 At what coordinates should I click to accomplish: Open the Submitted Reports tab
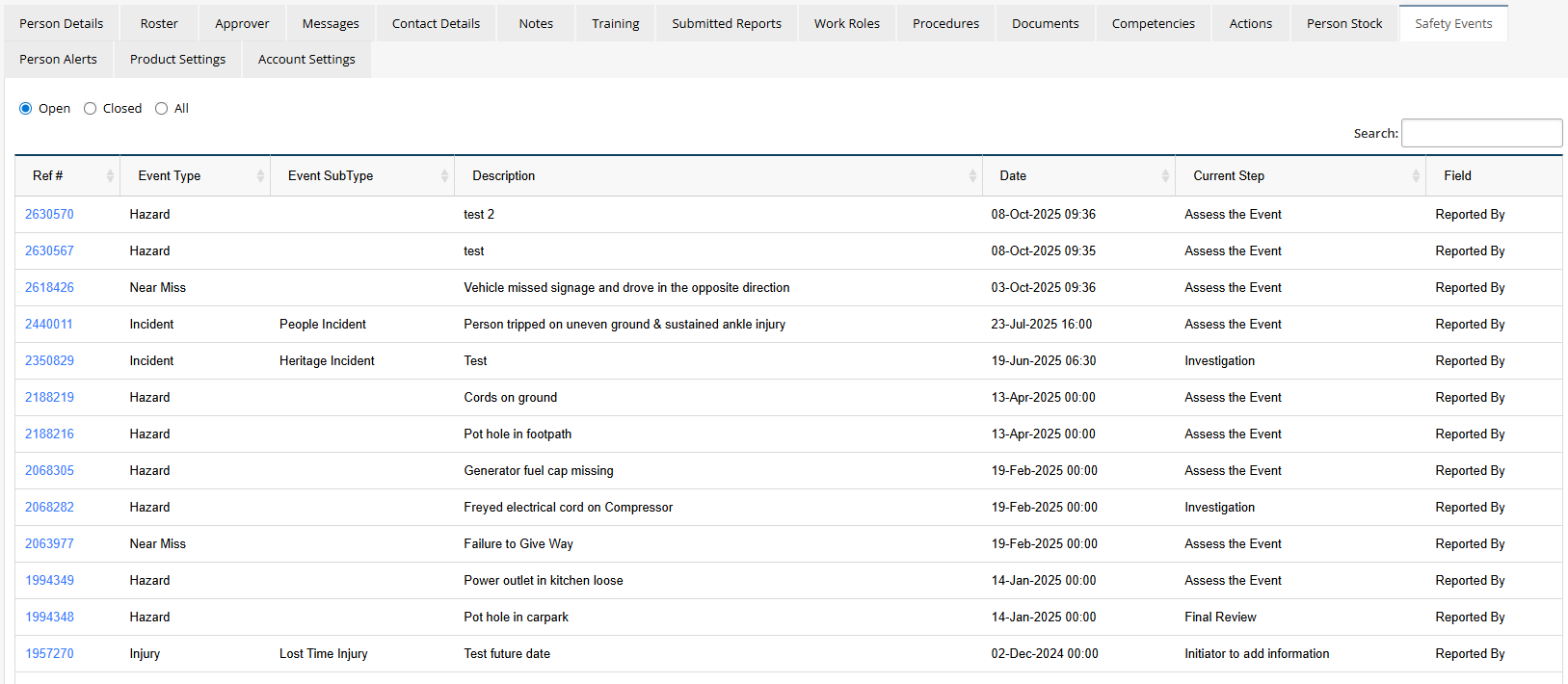727,23
